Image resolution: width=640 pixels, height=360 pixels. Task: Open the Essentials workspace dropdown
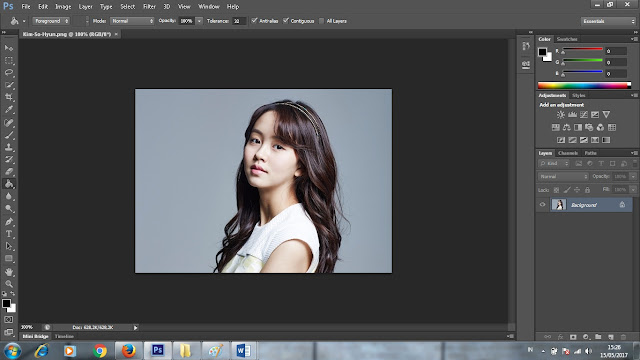[608, 21]
